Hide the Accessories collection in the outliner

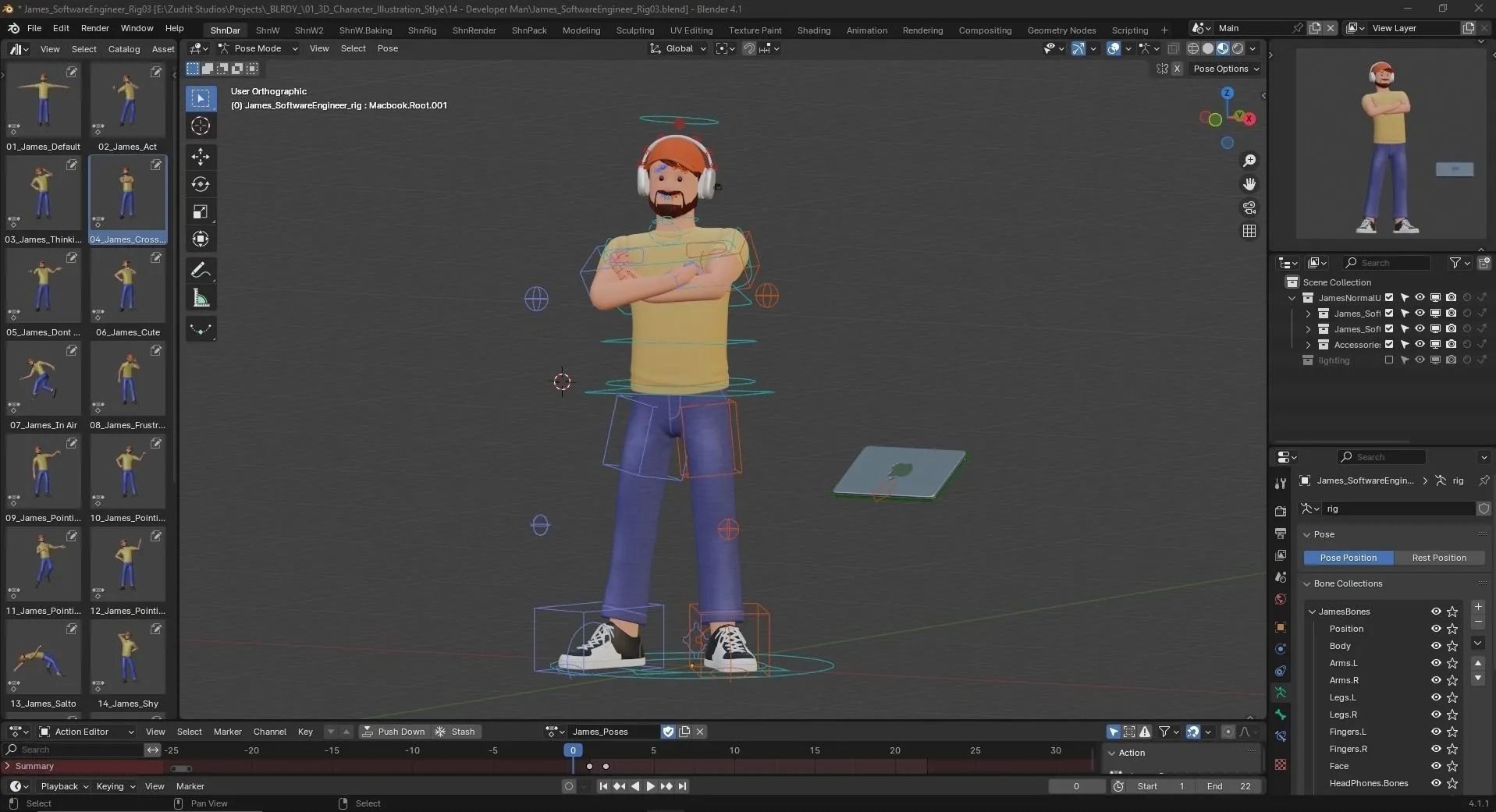click(x=1420, y=344)
